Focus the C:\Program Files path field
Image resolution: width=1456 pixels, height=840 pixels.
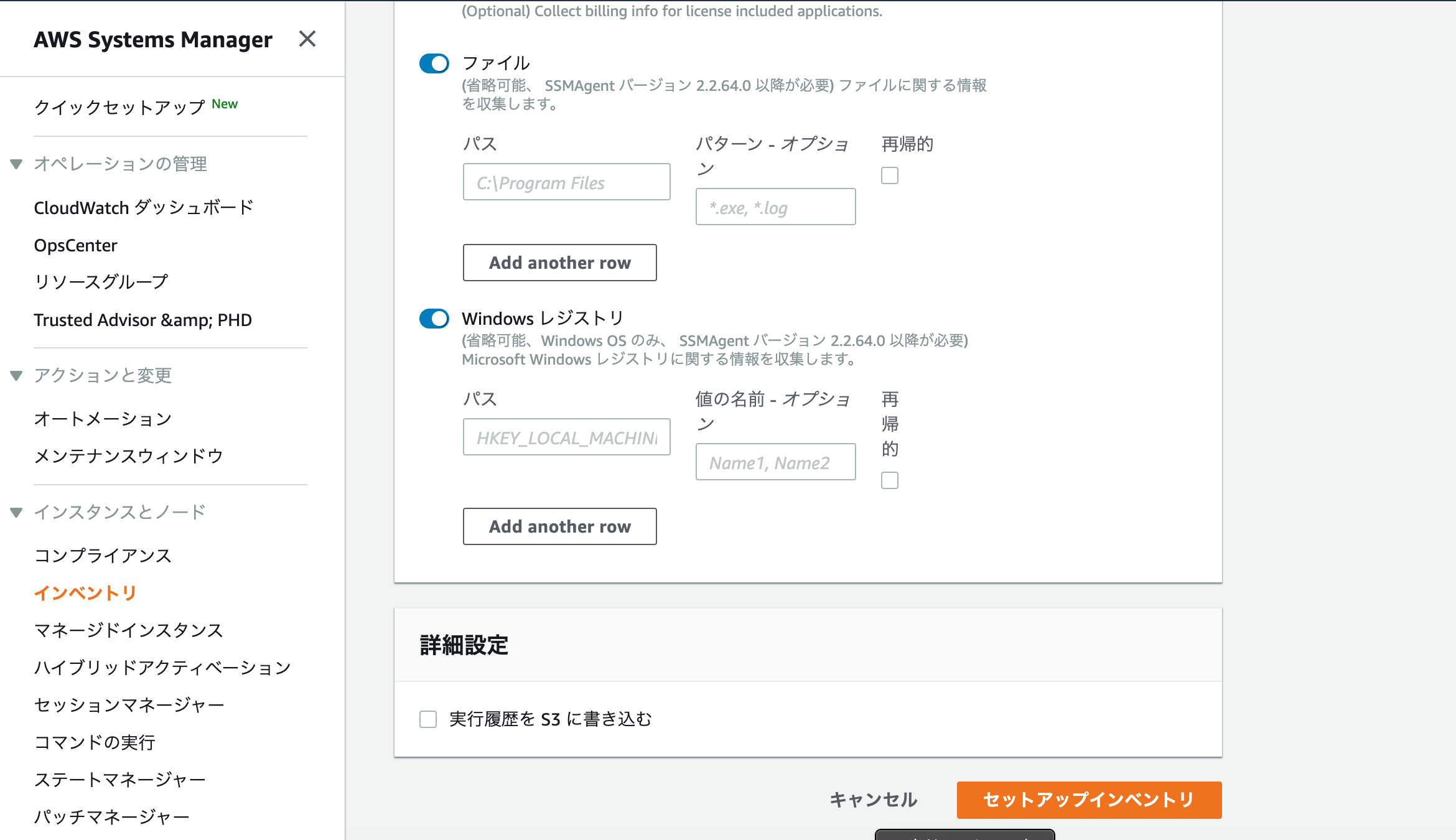tap(566, 182)
